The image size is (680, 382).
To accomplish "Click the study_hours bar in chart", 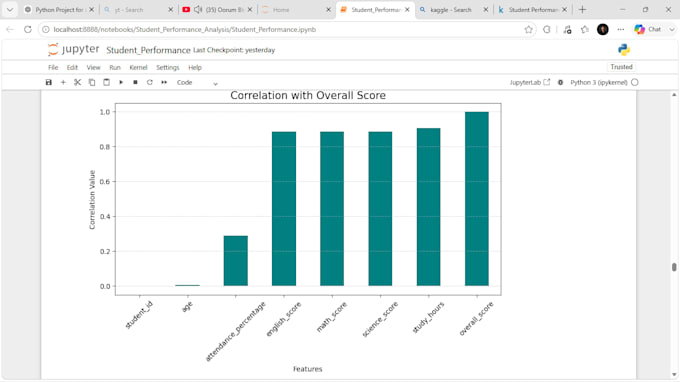I will coord(428,207).
